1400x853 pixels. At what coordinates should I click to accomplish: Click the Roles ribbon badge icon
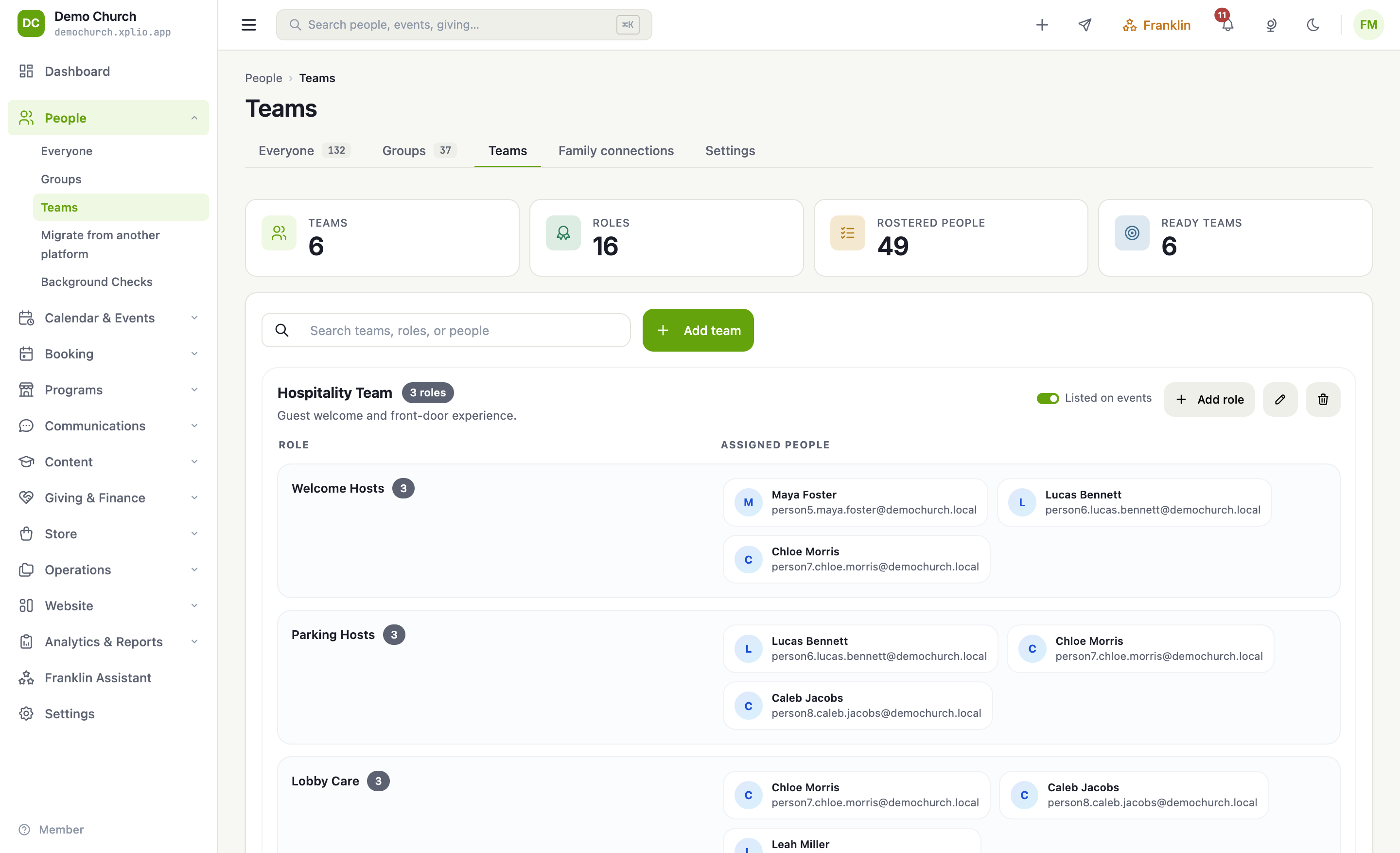point(563,233)
